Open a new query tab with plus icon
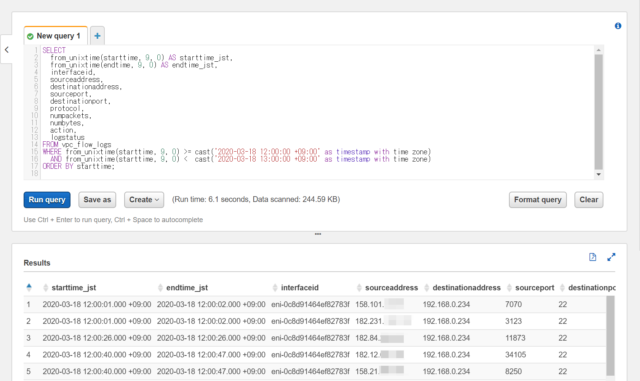640x381 pixels. pos(97,36)
